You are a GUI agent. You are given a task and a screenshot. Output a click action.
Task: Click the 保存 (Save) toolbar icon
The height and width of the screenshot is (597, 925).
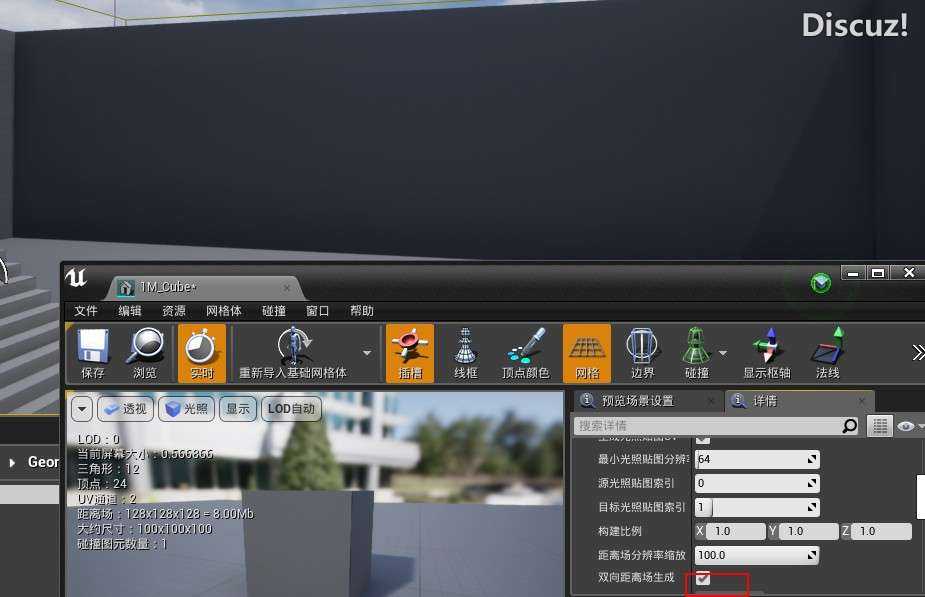click(92, 347)
